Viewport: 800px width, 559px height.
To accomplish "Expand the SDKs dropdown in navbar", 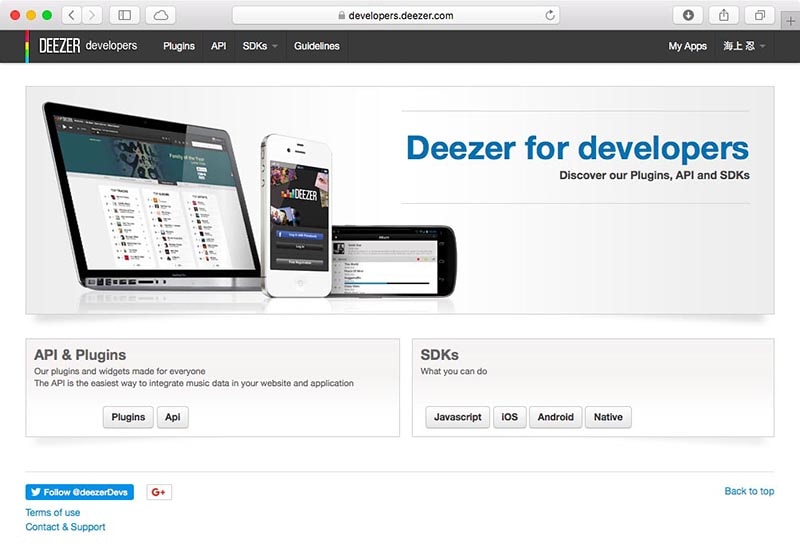I will [260, 46].
